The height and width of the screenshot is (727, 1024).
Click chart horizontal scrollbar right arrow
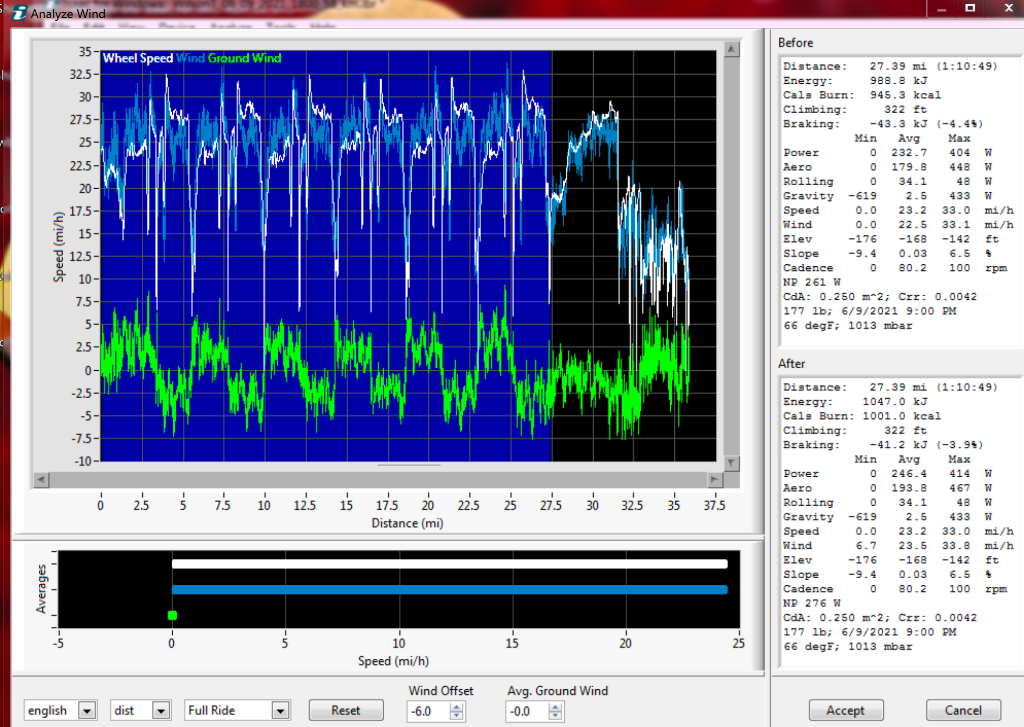point(714,479)
